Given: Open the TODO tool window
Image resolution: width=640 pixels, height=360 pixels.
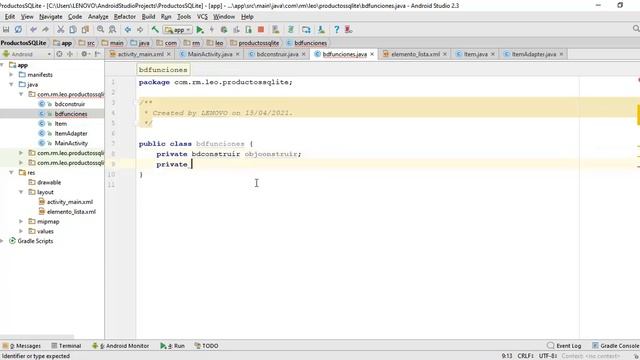Looking at the screenshot, I should 207,346.
